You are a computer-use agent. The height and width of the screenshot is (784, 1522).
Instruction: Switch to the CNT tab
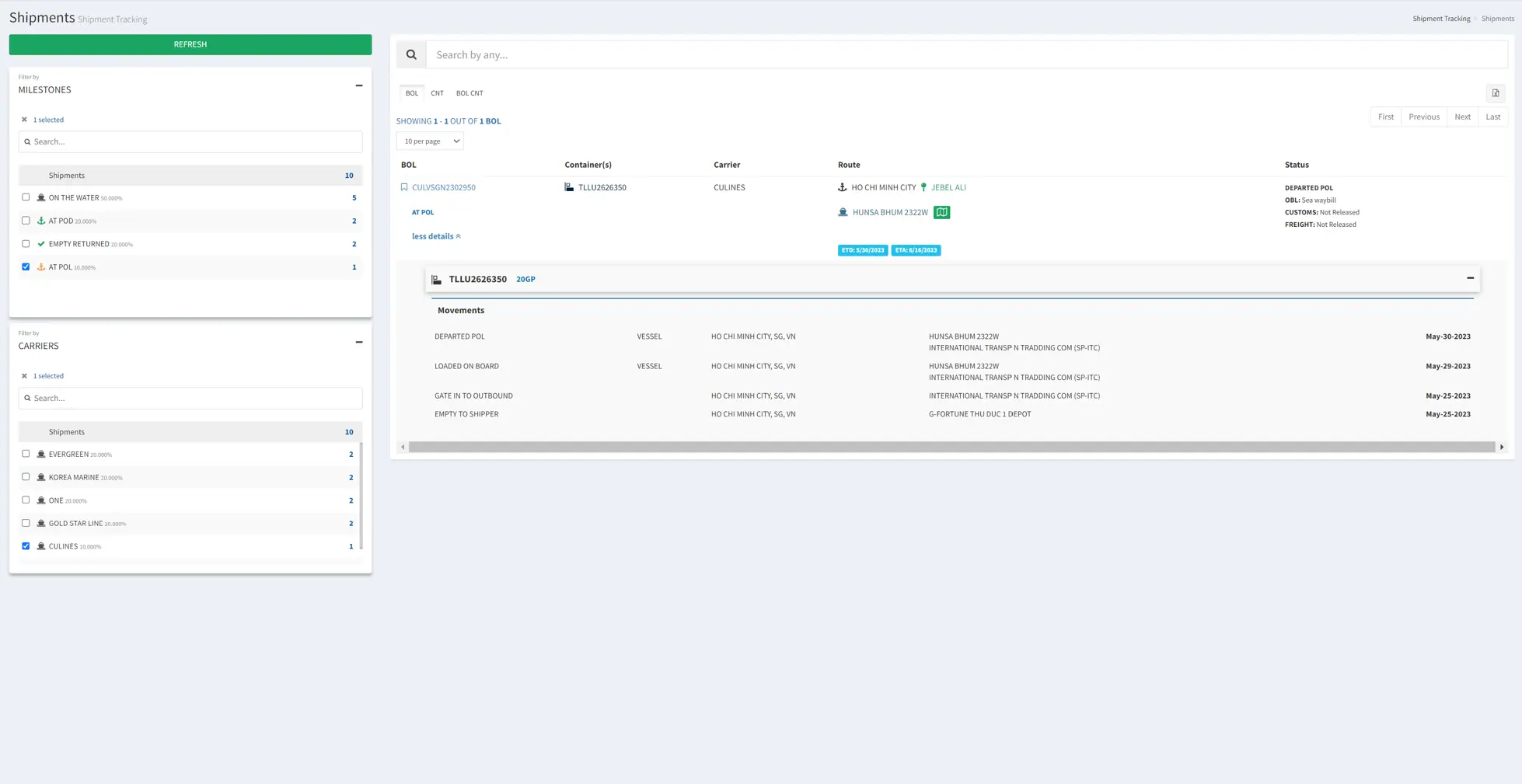tap(437, 93)
